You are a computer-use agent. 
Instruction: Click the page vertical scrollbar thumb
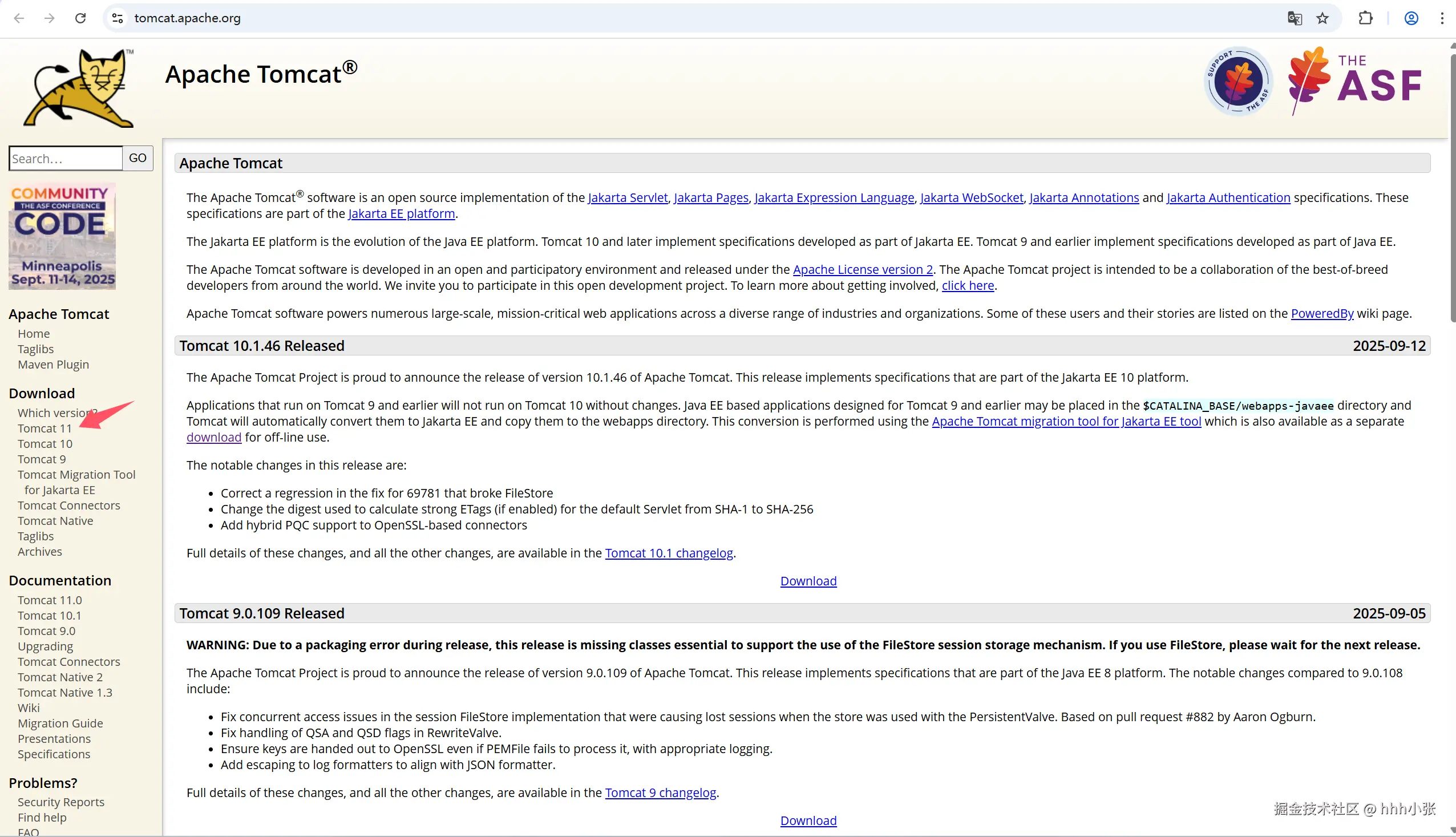coord(1452,184)
